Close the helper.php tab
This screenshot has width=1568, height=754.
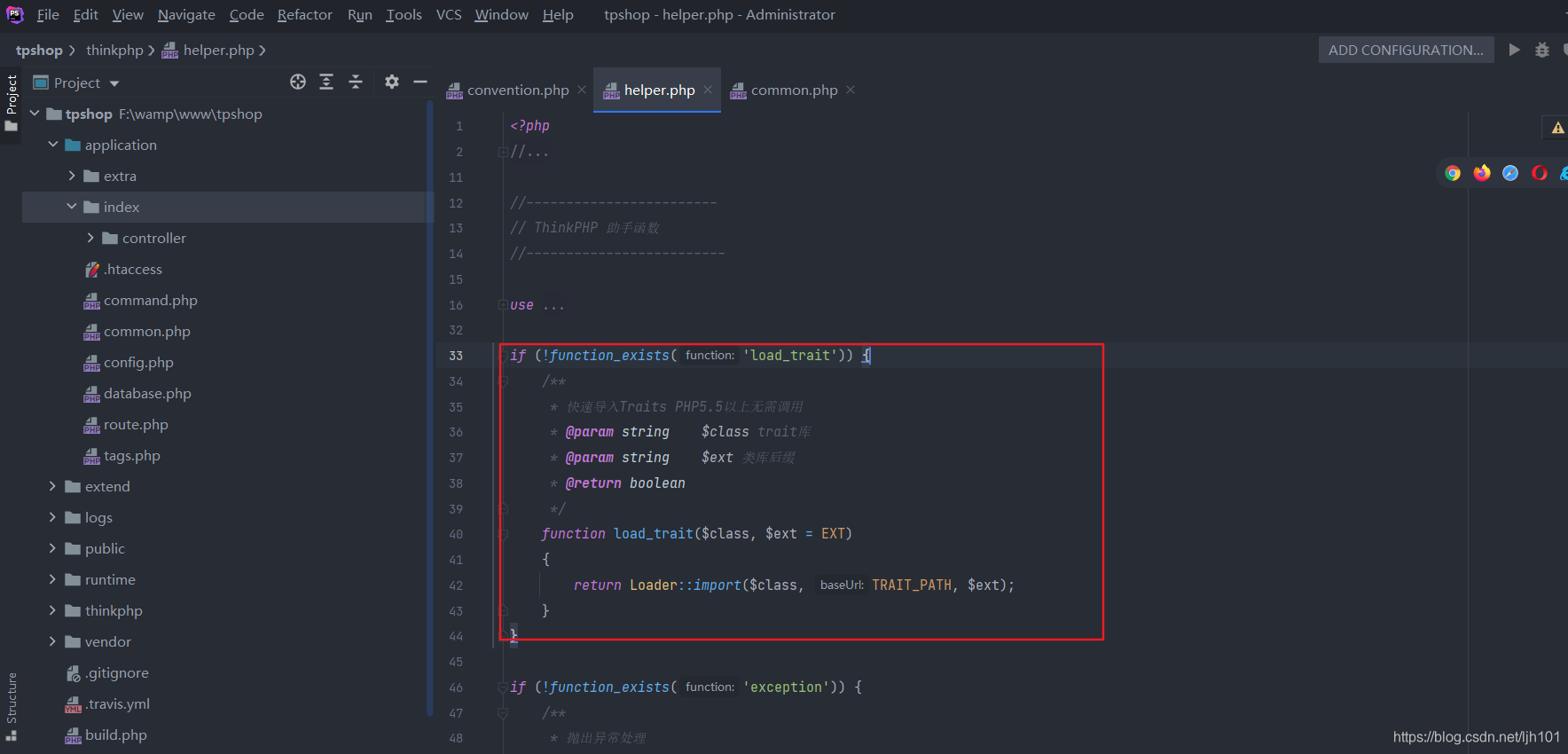pyautogui.click(x=708, y=90)
